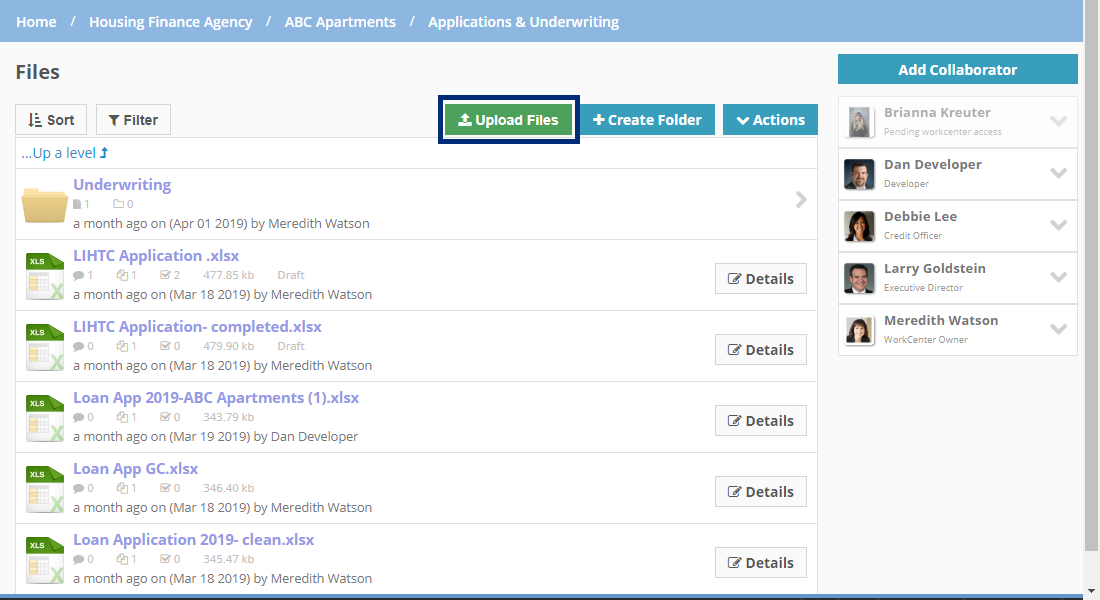This screenshot has width=1100, height=600.
Task: Click Dan Developer's profile photo
Action: (x=859, y=174)
